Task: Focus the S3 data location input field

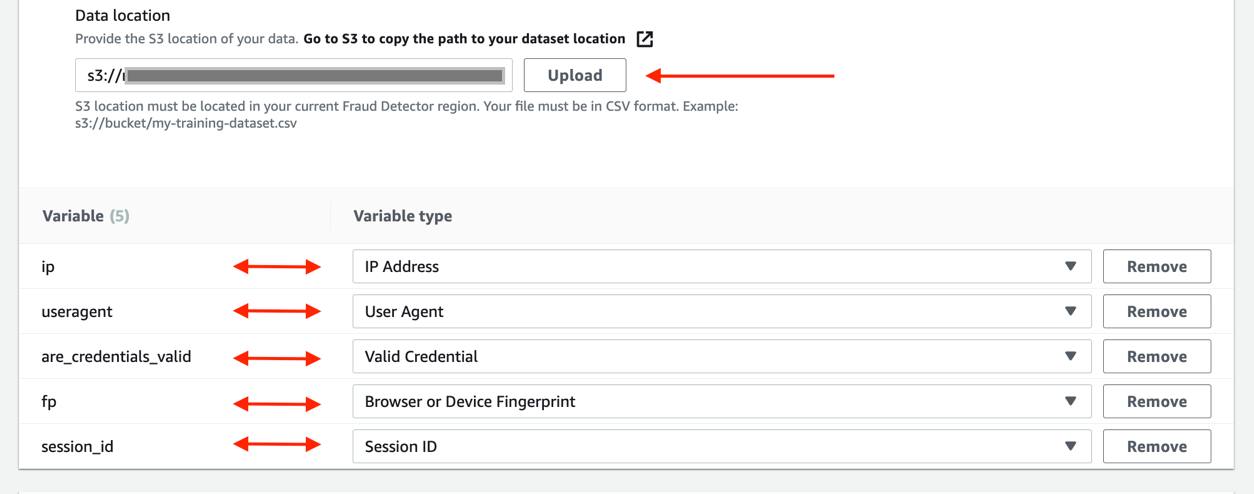Action: click(293, 75)
